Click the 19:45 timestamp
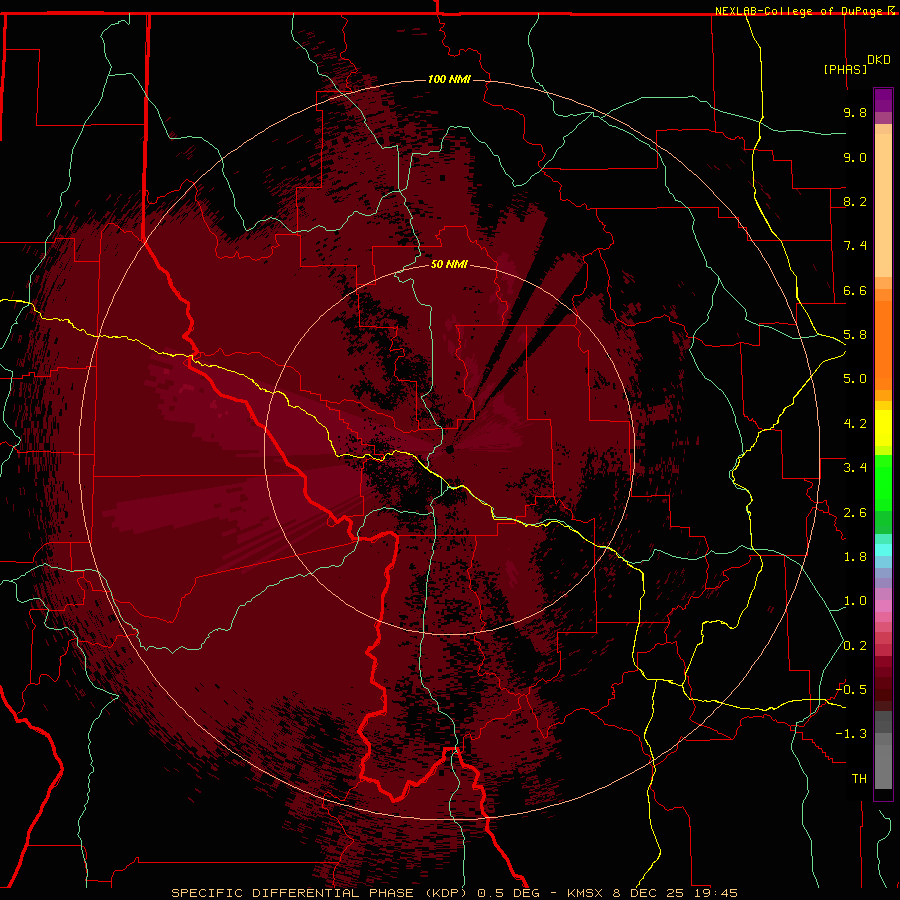 [717, 893]
